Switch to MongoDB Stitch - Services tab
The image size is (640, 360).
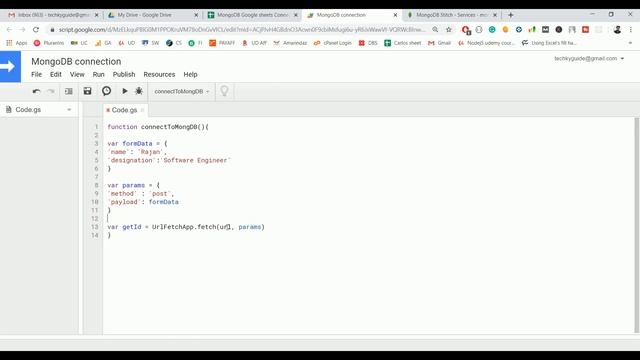(451, 15)
